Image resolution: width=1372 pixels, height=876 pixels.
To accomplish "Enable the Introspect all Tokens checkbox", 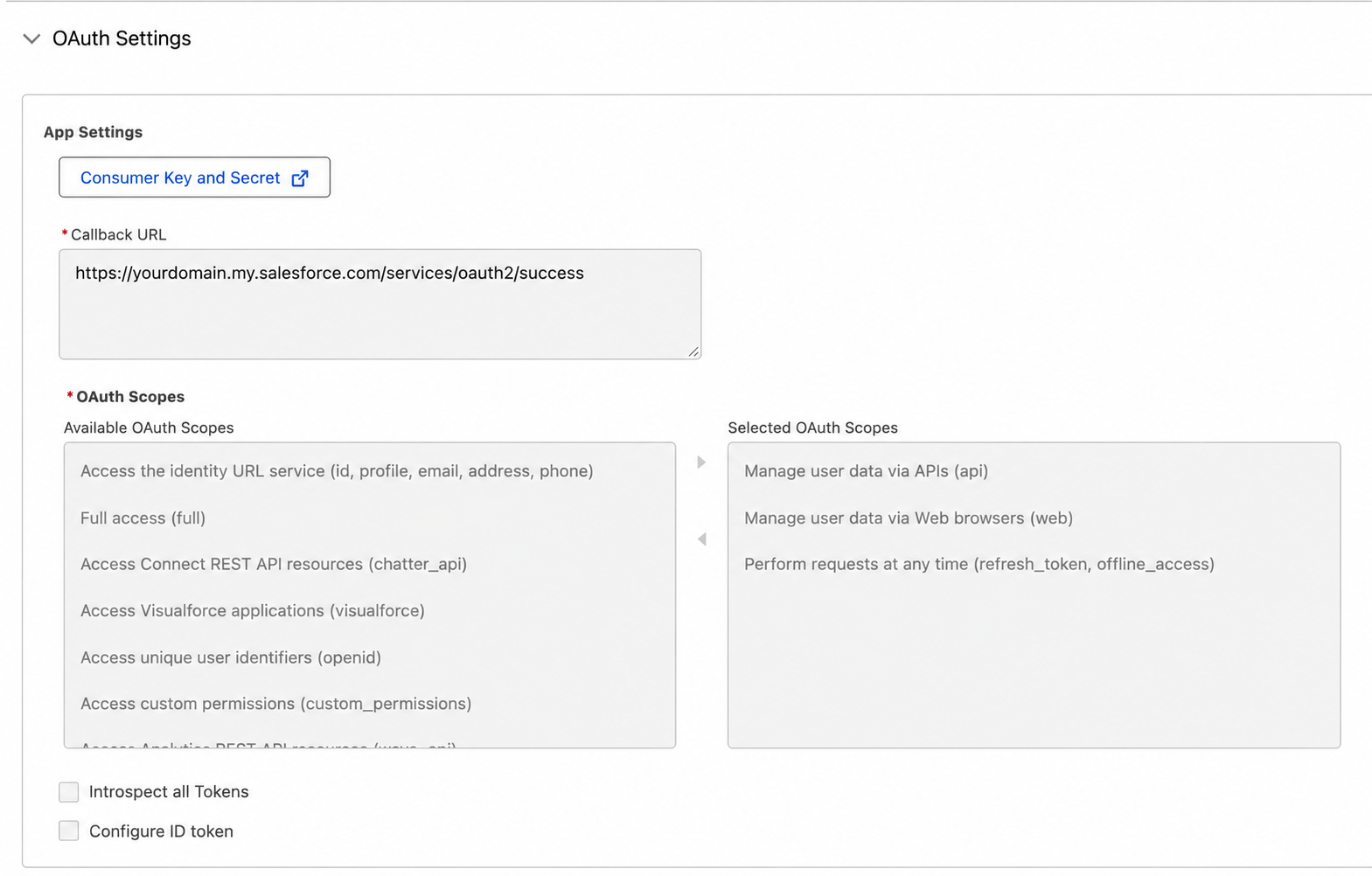I will point(69,792).
